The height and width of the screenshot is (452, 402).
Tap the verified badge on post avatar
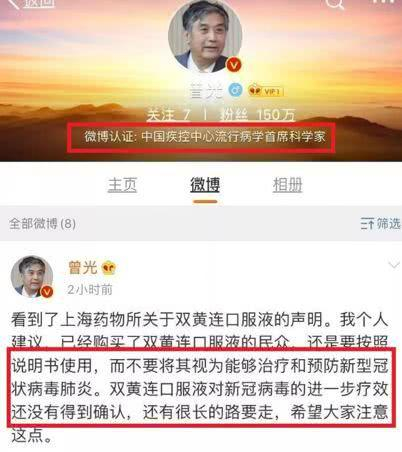(x=47, y=291)
